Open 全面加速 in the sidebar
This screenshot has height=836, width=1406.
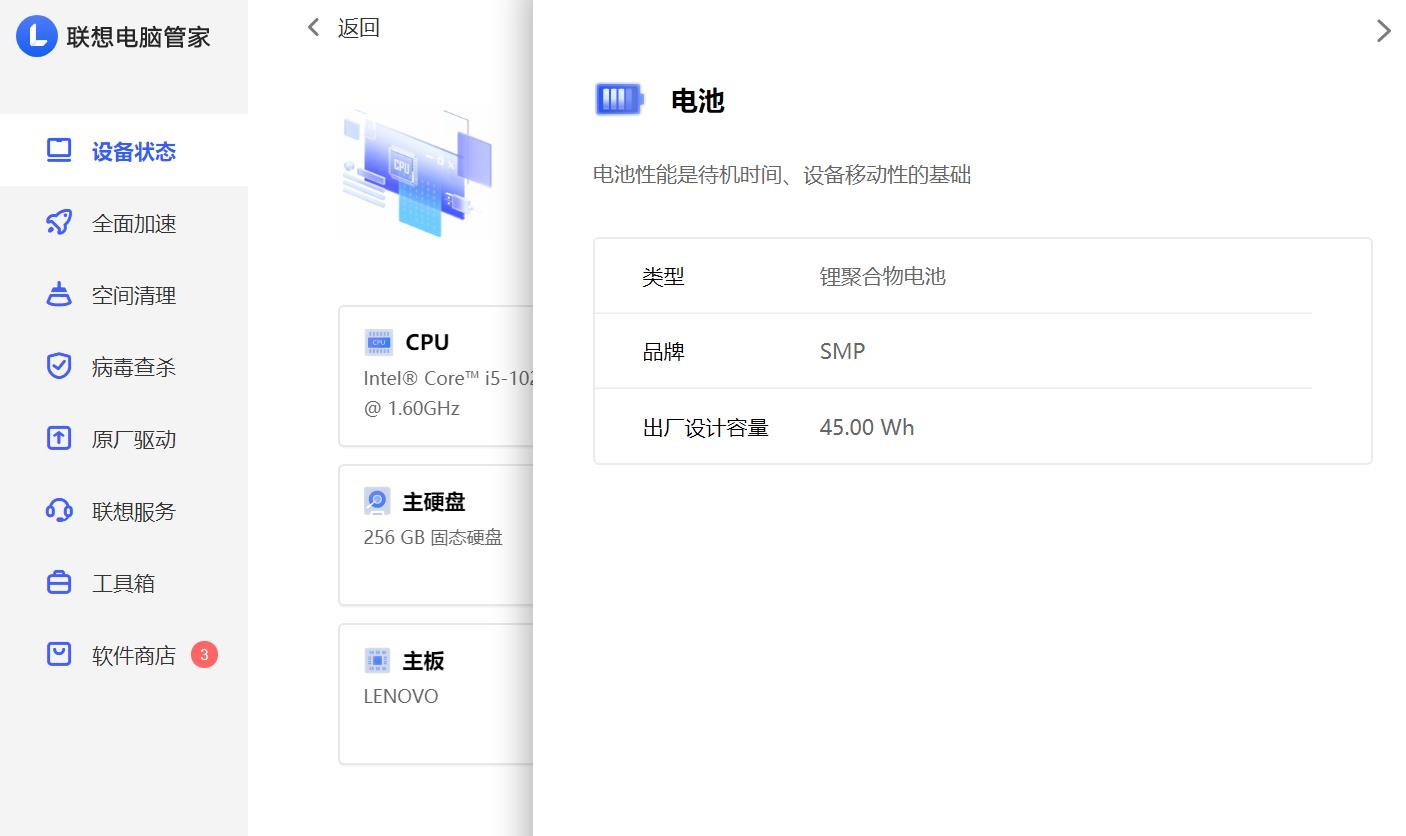pyautogui.click(x=124, y=223)
